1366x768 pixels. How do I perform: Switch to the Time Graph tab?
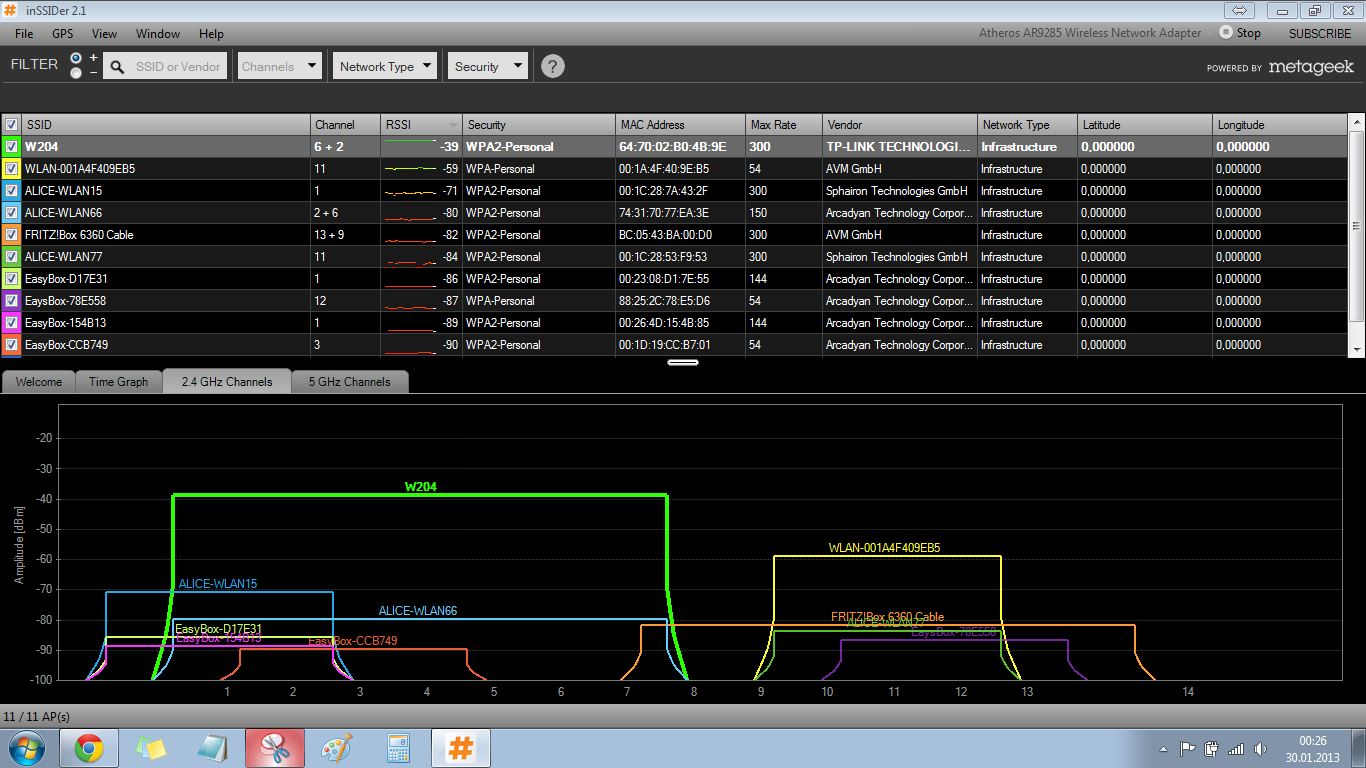click(118, 382)
